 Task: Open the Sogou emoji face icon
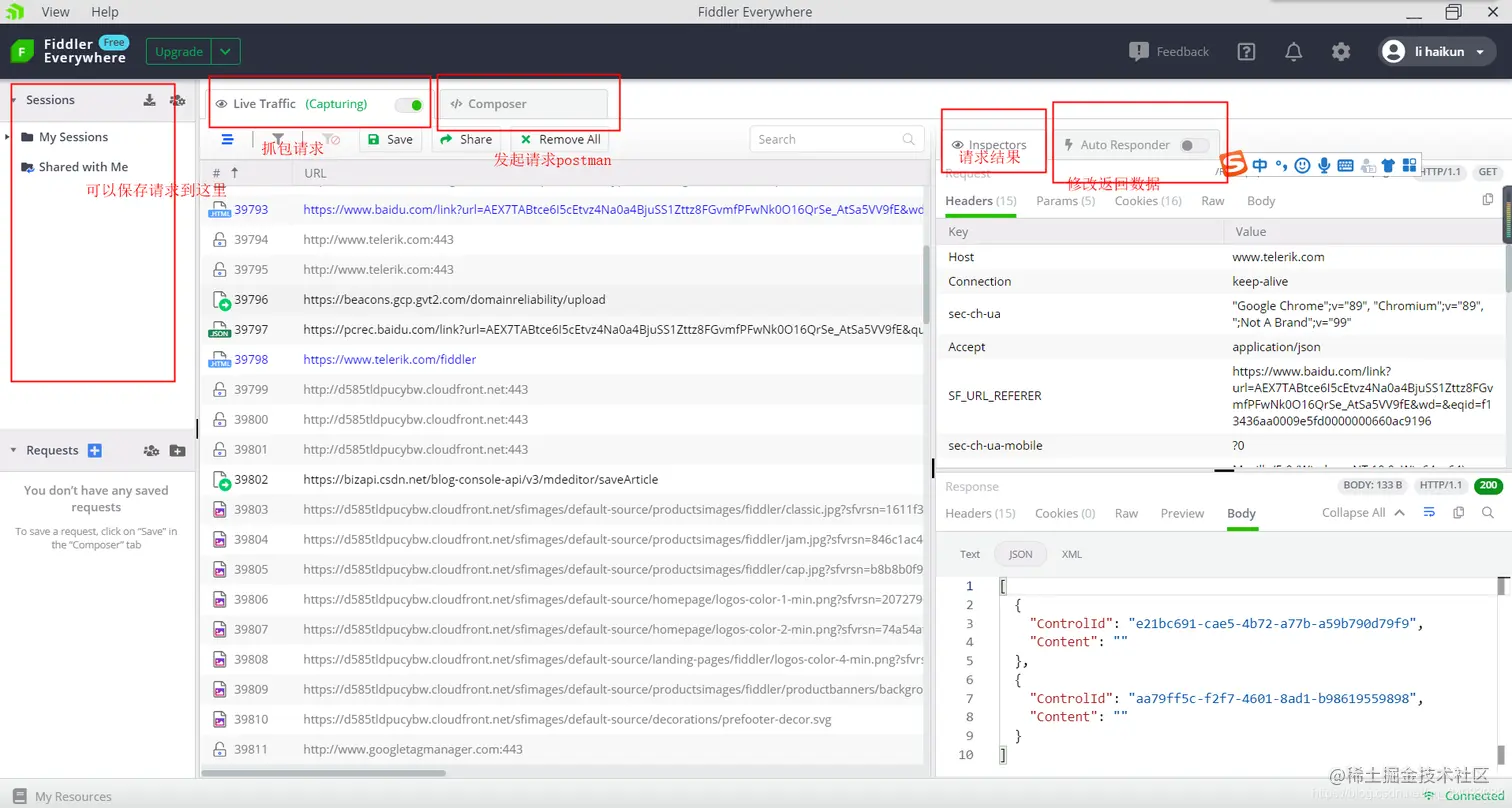click(x=1302, y=165)
